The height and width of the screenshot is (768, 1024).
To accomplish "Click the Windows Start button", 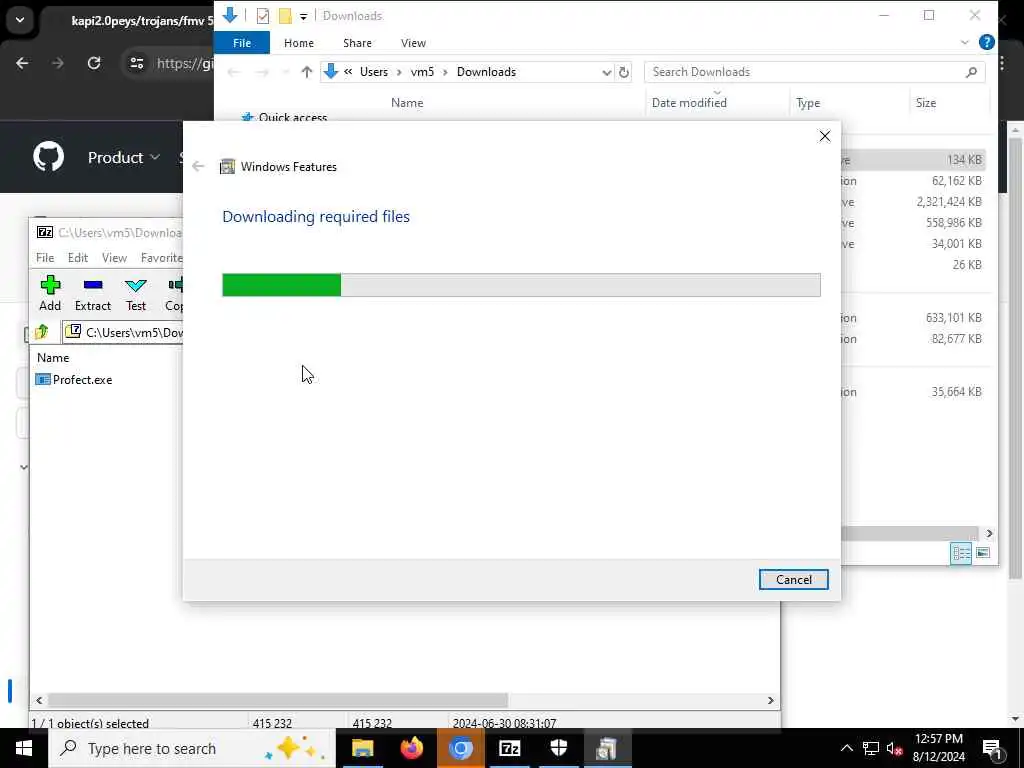I will pyautogui.click(x=24, y=748).
